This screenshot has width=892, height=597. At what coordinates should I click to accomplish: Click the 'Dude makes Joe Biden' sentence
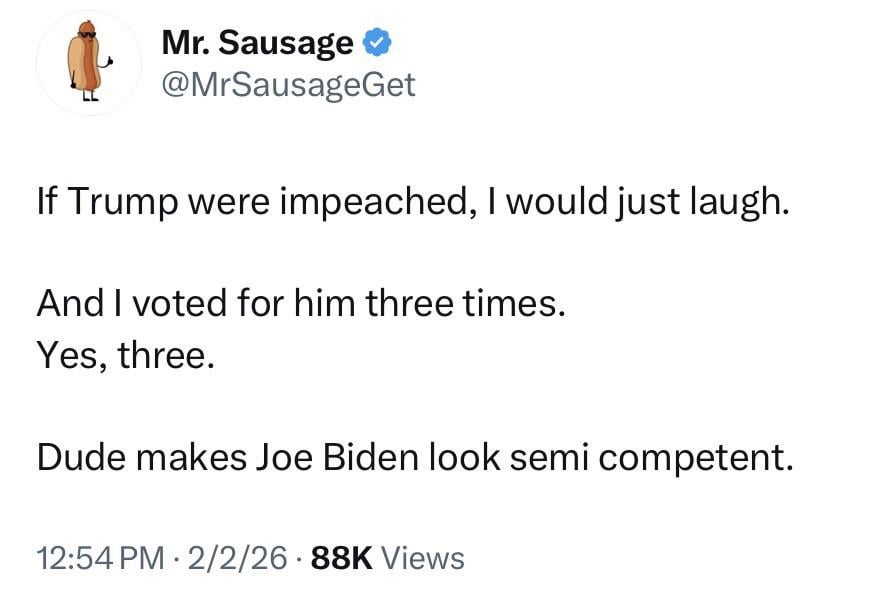(x=415, y=457)
